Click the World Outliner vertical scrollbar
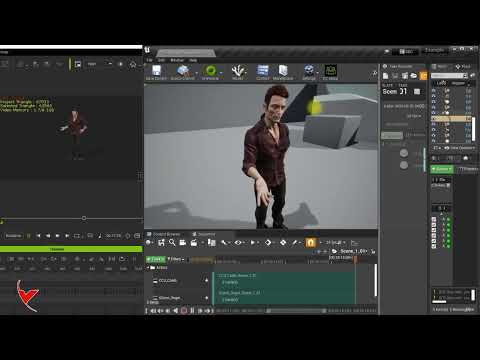The height and width of the screenshot is (360, 480). (x=474, y=128)
